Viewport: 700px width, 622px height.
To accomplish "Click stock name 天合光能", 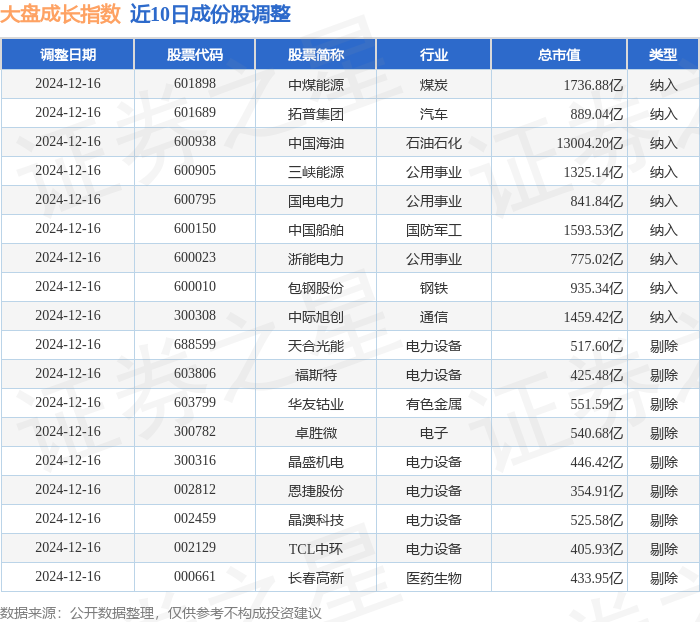I will coord(316,346).
